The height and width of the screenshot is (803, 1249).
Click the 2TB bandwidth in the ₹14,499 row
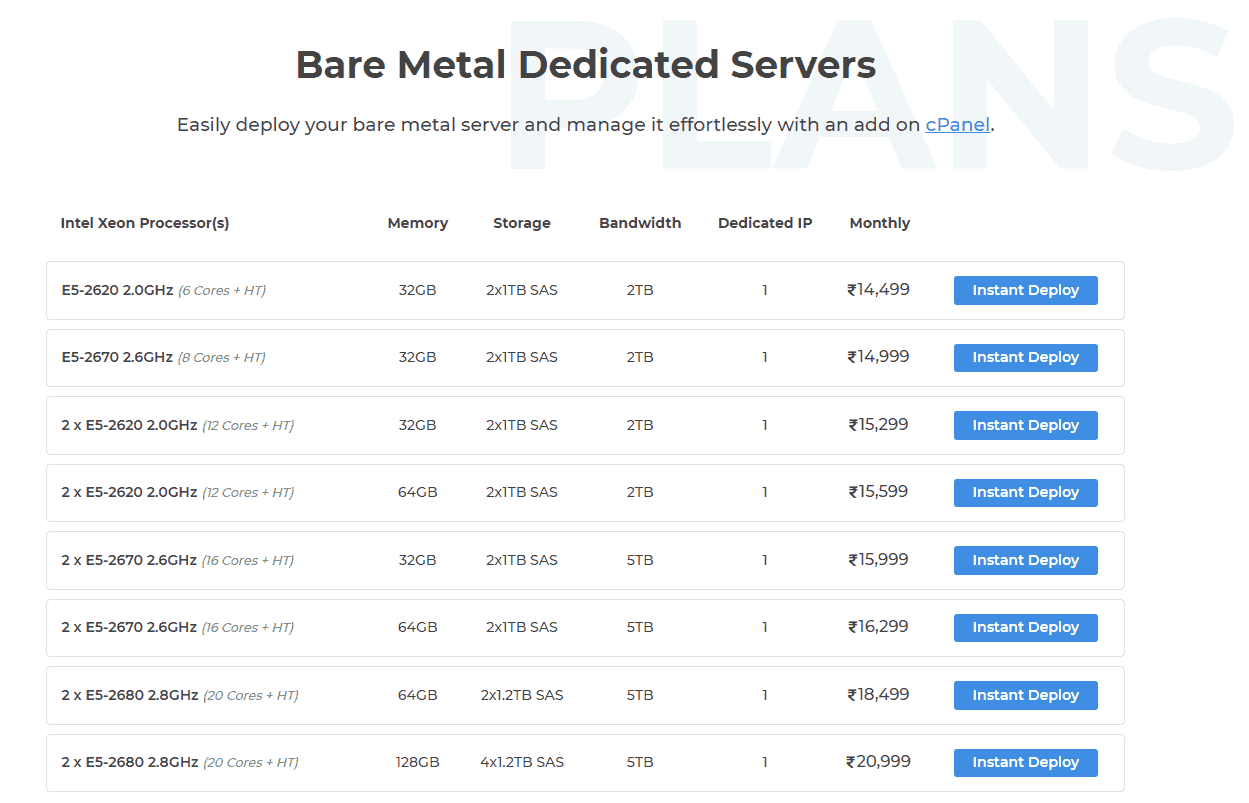click(640, 290)
